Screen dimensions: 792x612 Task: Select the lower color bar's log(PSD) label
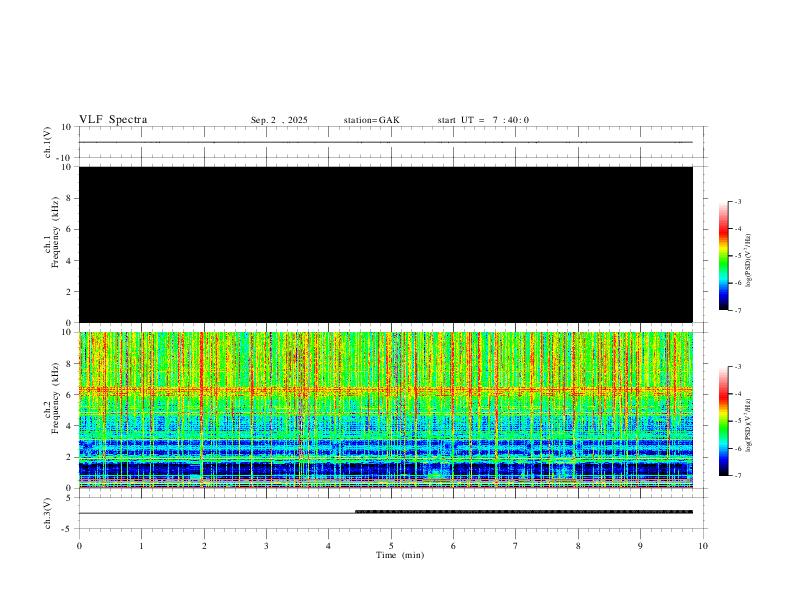748,425
